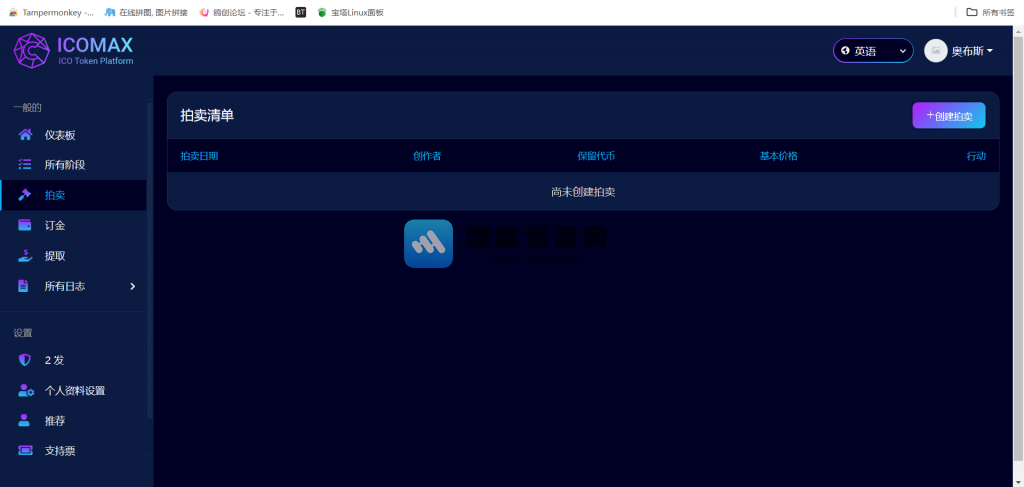Expand the 所有日志 submenu chevron
1024x487 pixels.
click(133, 286)
